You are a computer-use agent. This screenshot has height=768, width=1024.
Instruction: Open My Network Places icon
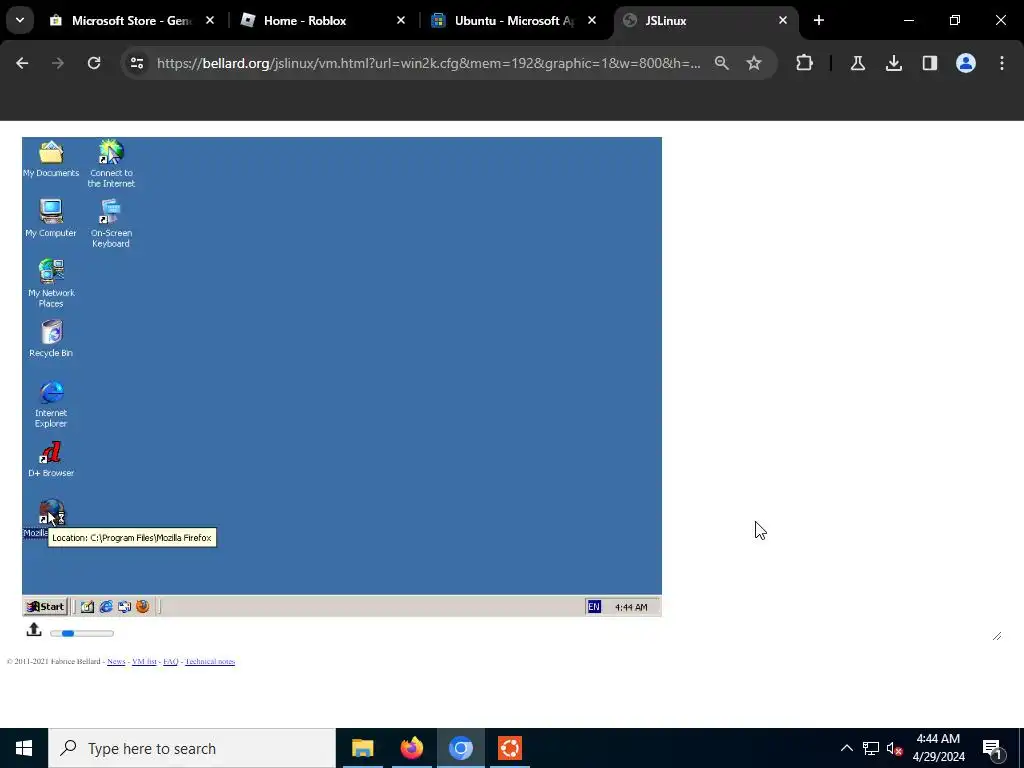51,283
